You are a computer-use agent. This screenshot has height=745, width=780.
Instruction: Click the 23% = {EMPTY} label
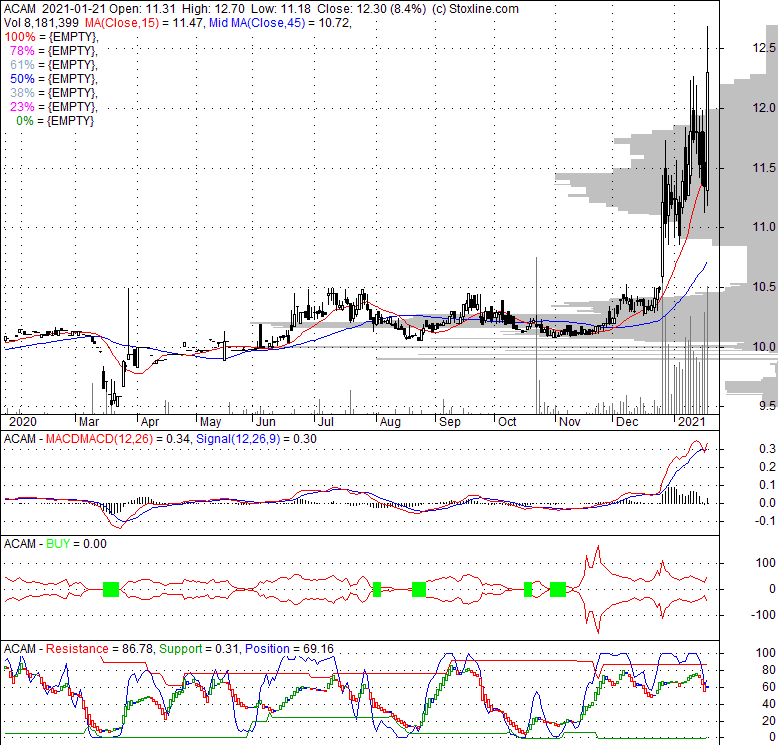(53, 106)
